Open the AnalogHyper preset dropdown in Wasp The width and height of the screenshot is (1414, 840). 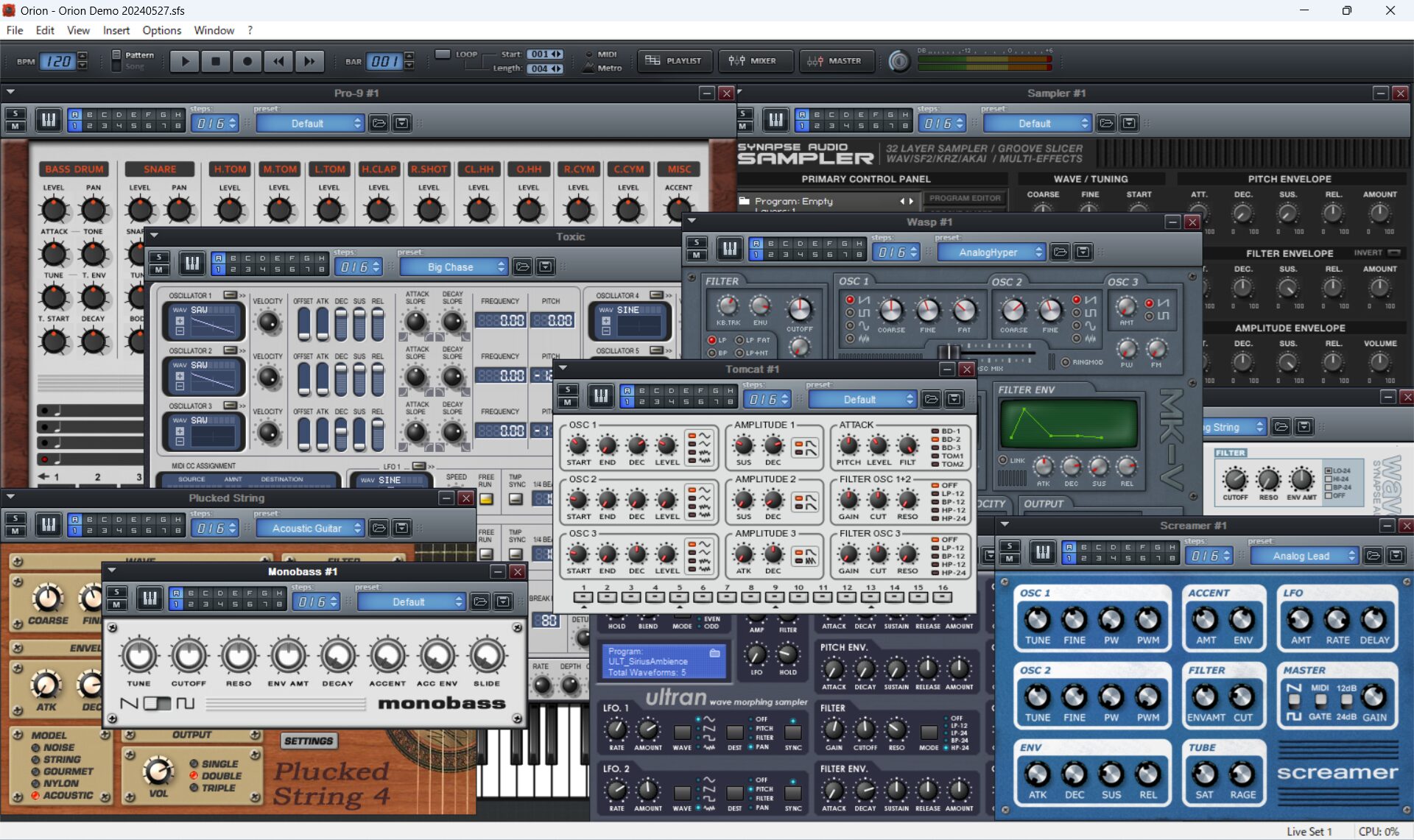pyautogui.click(x=991, y=253)
